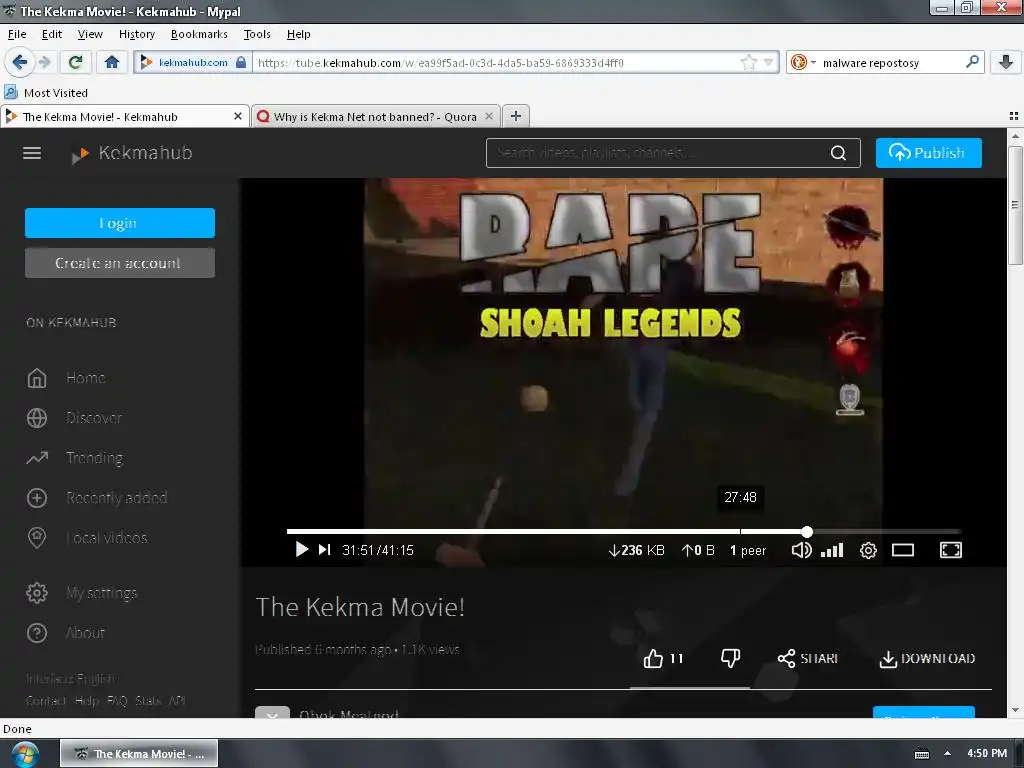
Task: Close the Kekma Movie tab
Action: click(238, 116)
